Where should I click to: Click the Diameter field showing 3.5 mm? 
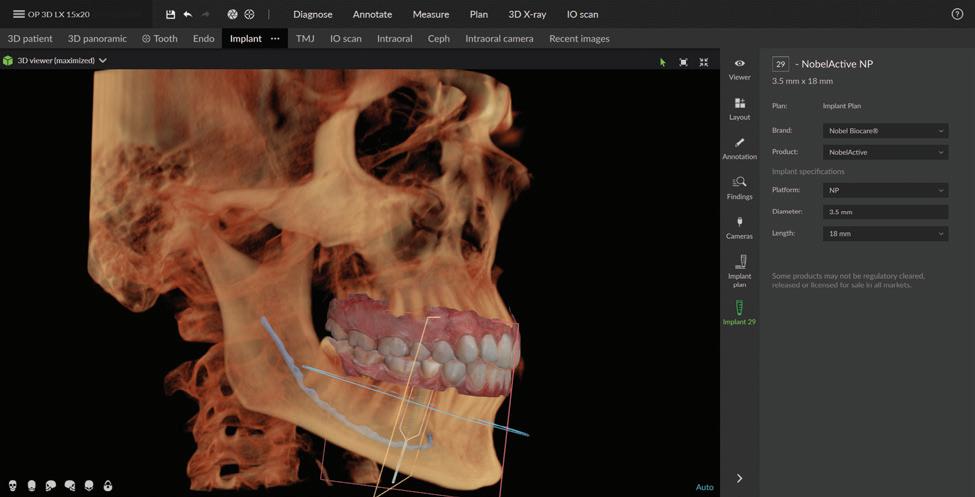885,212
